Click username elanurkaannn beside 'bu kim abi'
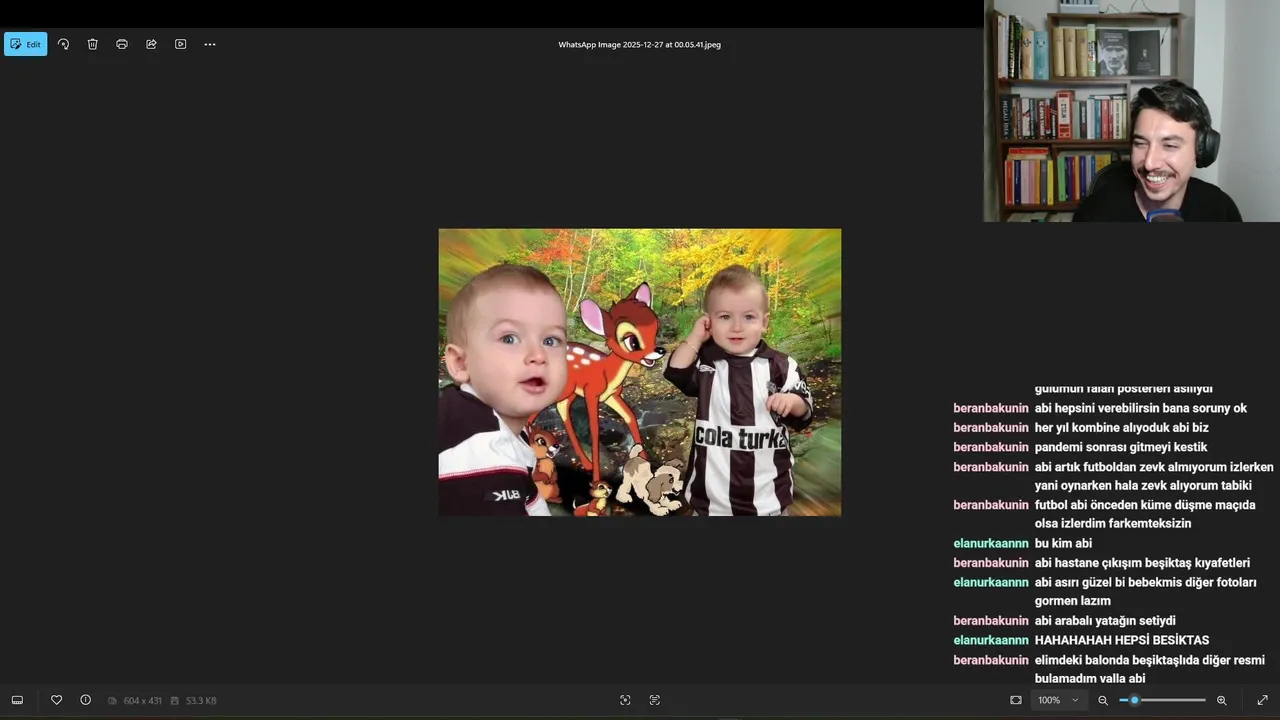 (991, 543)
